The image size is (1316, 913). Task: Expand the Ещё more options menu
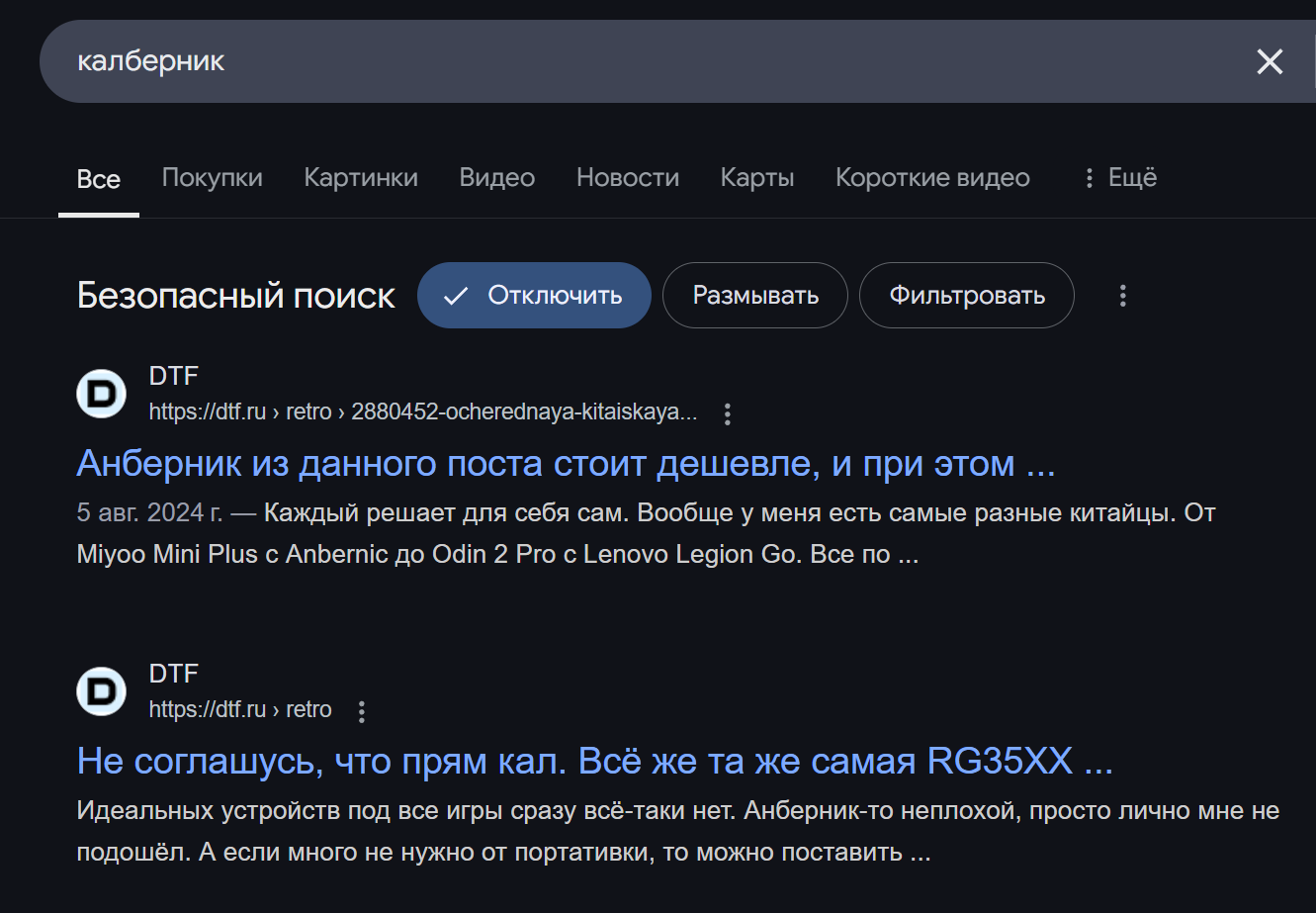1119,178
